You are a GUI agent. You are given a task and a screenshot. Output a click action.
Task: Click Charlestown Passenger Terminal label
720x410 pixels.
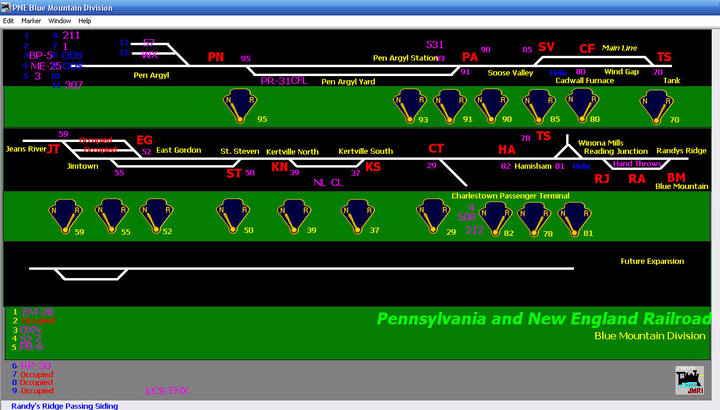510,196
